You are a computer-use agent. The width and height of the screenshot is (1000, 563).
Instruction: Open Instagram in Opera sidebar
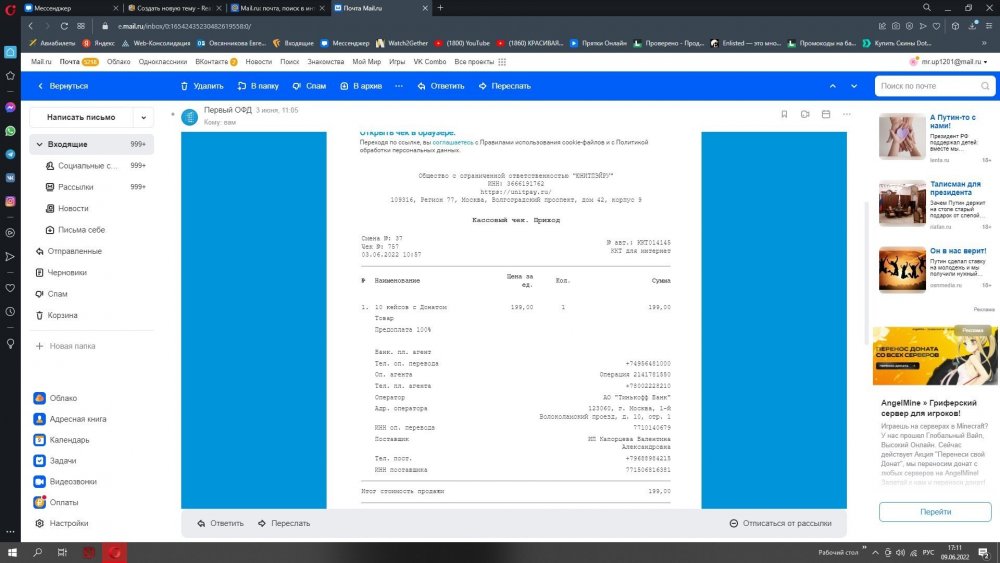click(10, 201)
